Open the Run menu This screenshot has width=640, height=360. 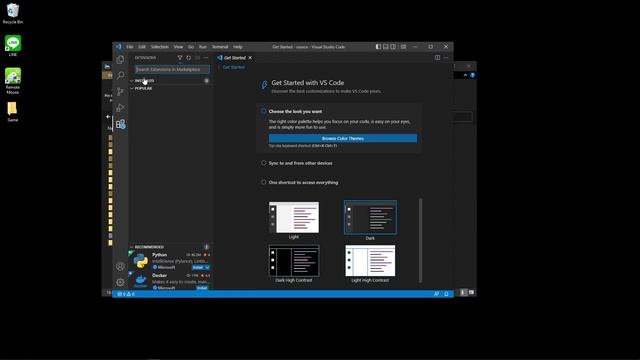[202, 47]
